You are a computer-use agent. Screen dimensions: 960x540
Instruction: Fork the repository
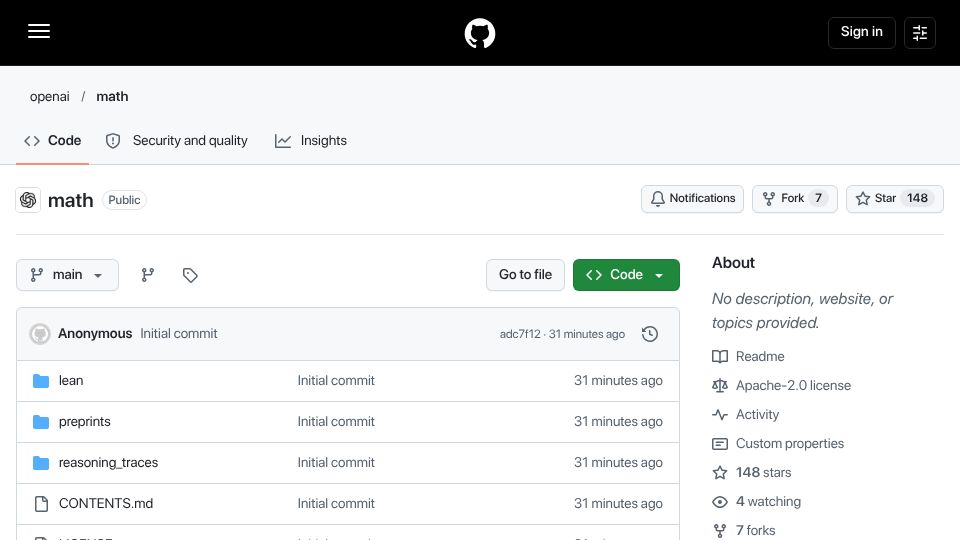tap(795, 199)
